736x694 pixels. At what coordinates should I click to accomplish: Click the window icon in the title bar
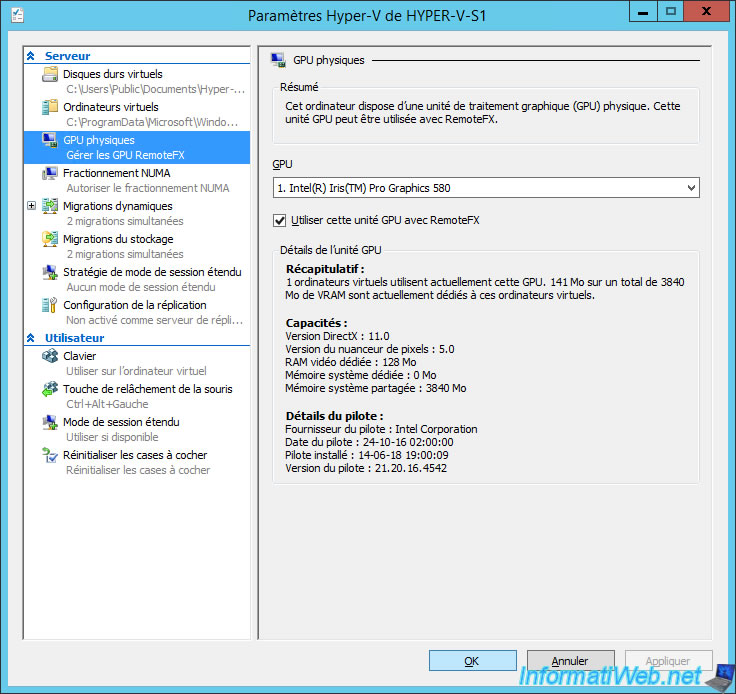point(18,15)
